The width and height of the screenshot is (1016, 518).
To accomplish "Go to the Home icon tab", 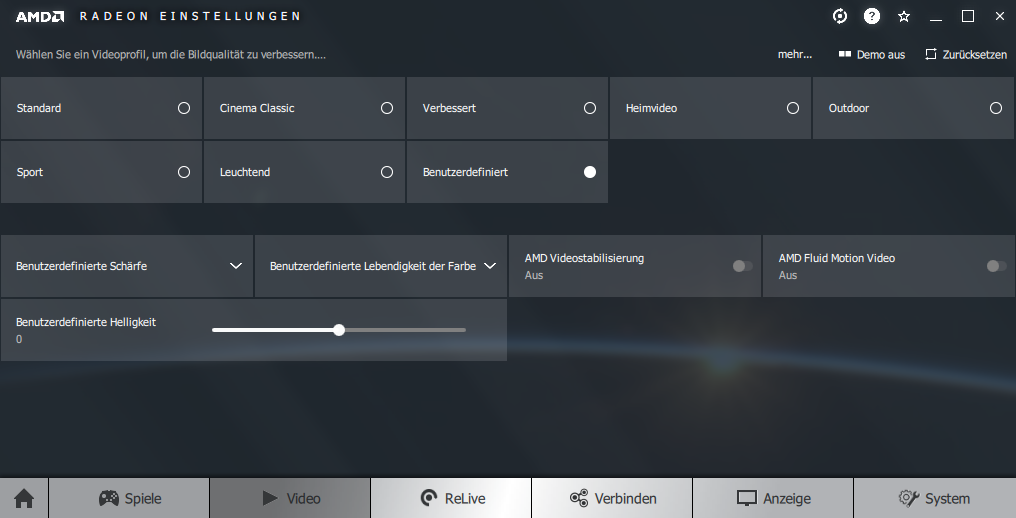I will 24,499.
